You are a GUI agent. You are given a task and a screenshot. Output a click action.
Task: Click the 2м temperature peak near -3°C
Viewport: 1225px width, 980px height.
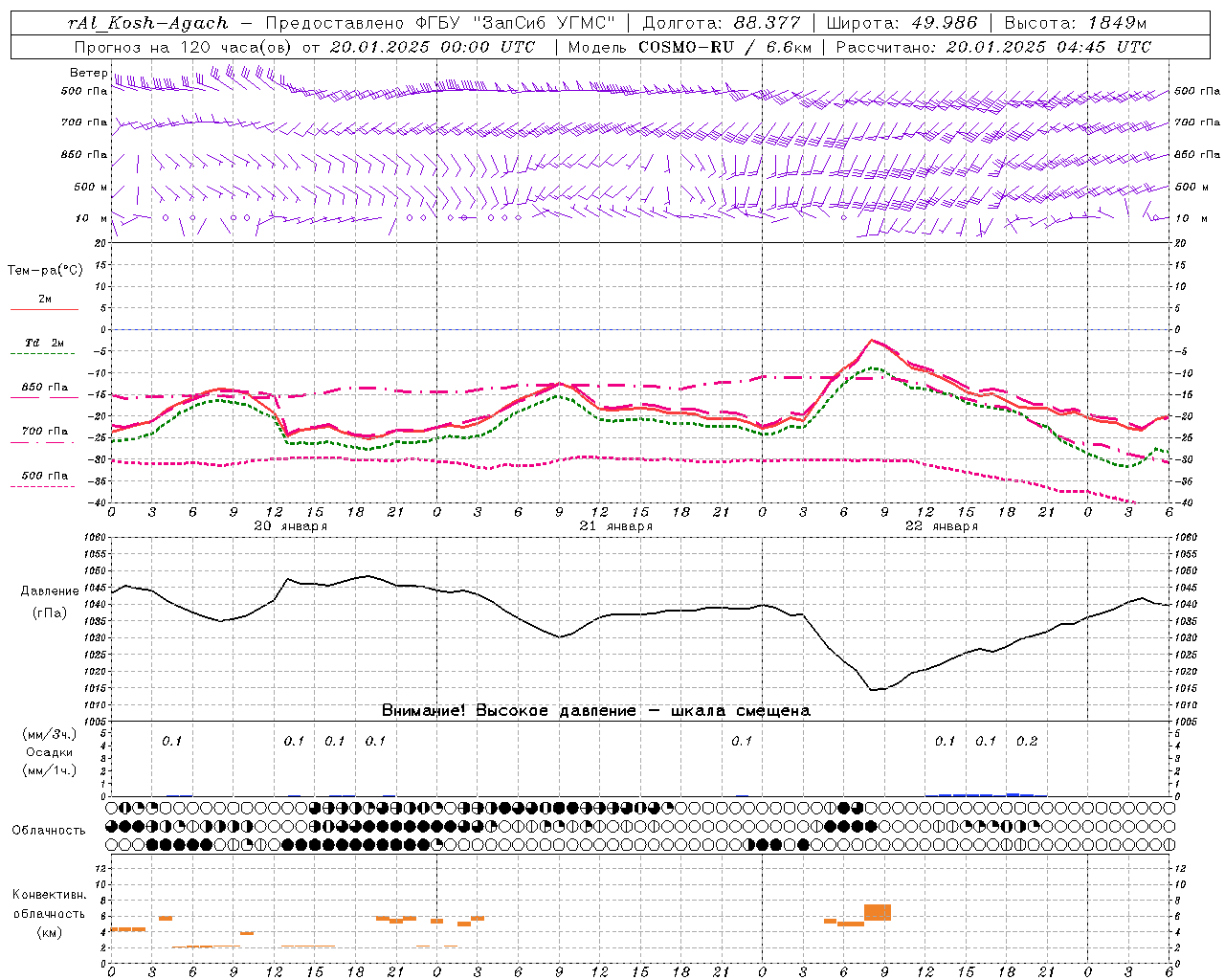click(x=872, y=340)
